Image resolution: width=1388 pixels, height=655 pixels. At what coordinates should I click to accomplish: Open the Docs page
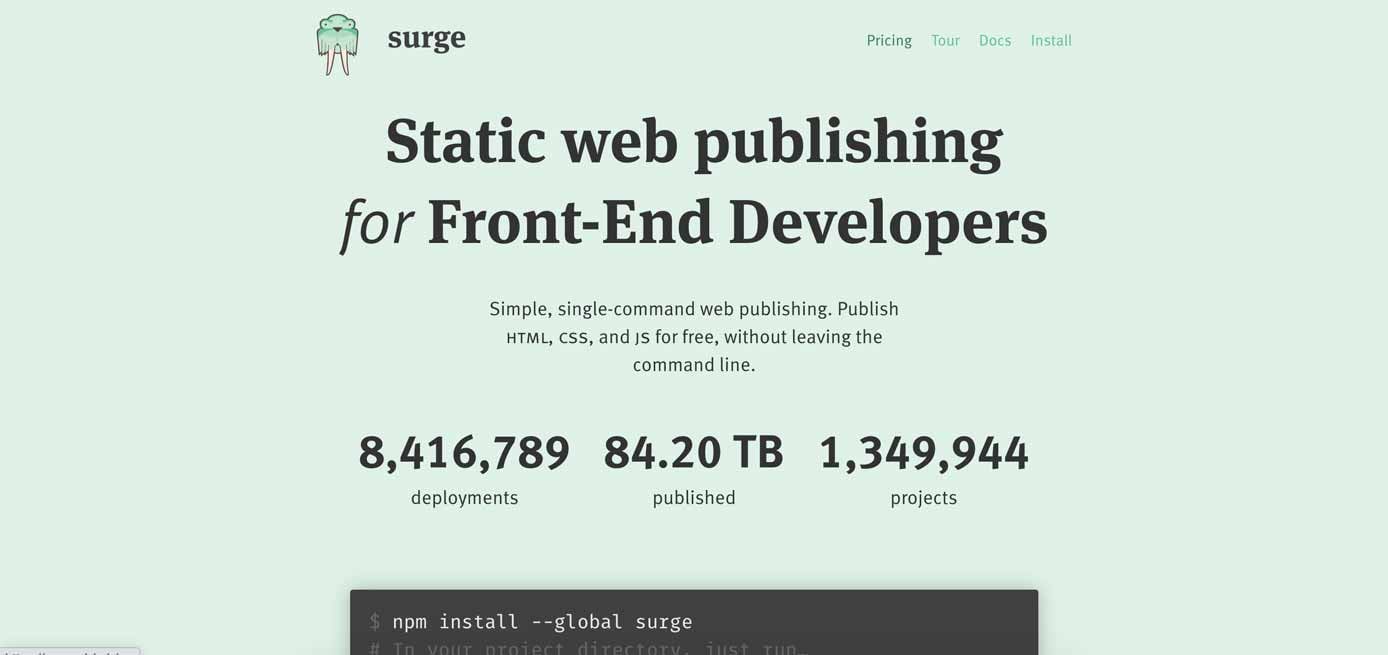pyautogui.click(x=995, y=40)
